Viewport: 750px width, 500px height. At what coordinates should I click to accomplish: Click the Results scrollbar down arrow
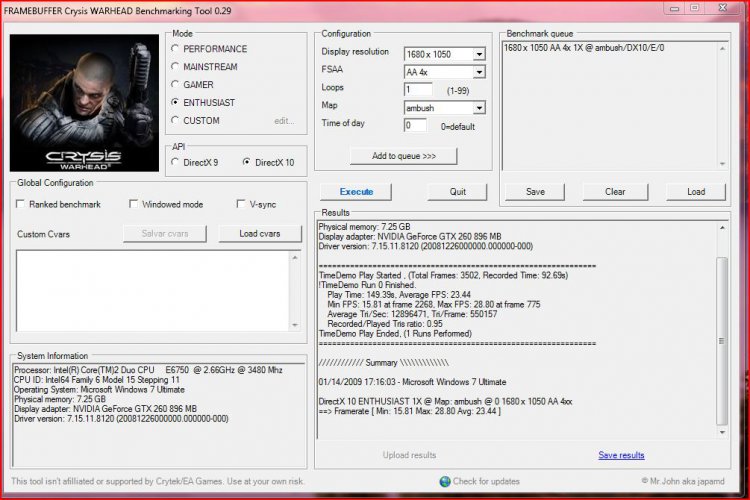pyautogui.click(x=722, y=433)
